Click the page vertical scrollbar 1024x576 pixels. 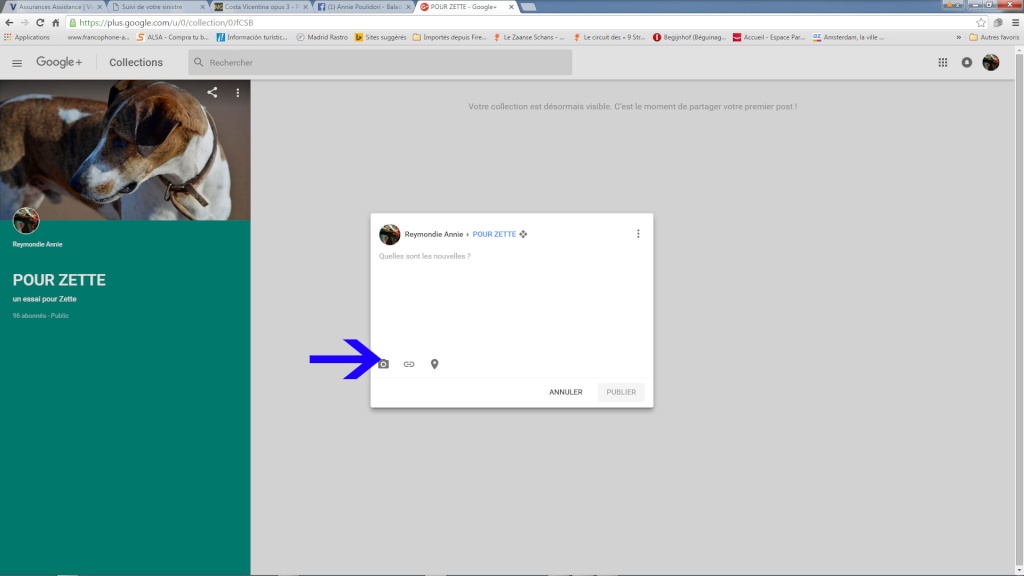click(1019, 312)
